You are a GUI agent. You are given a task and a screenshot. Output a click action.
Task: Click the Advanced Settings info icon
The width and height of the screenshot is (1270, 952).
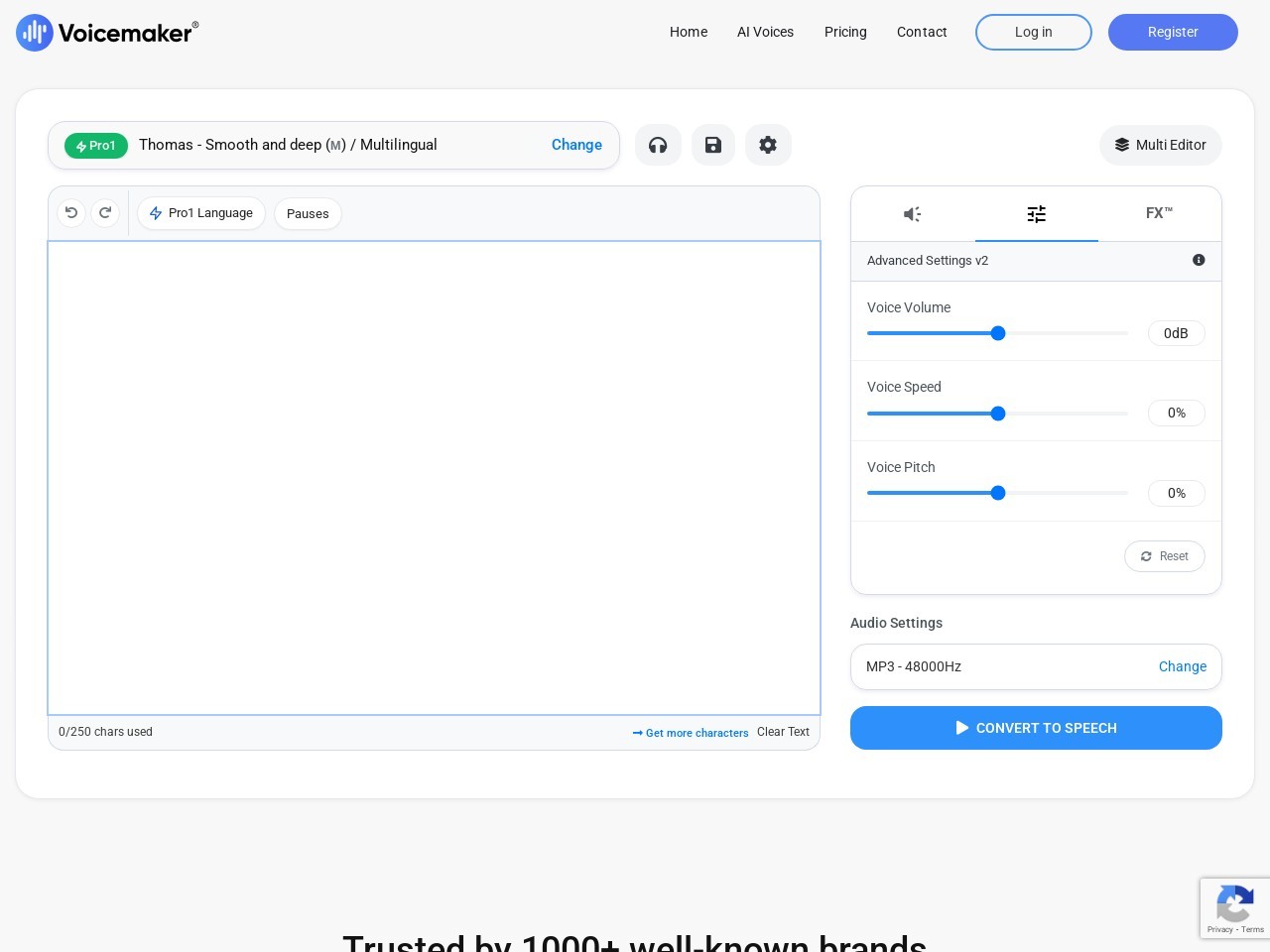point(1199,260)
